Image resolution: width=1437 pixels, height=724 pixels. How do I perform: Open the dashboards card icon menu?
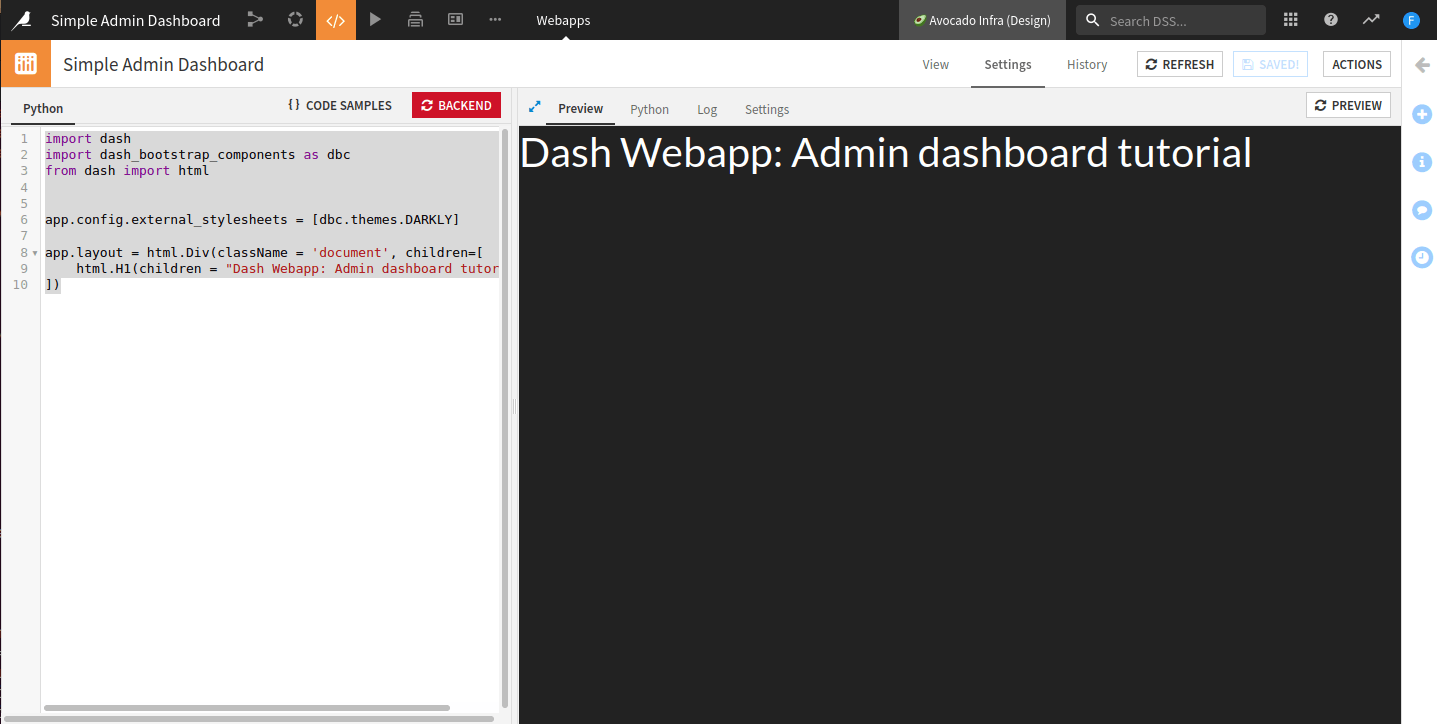(455, 20)
